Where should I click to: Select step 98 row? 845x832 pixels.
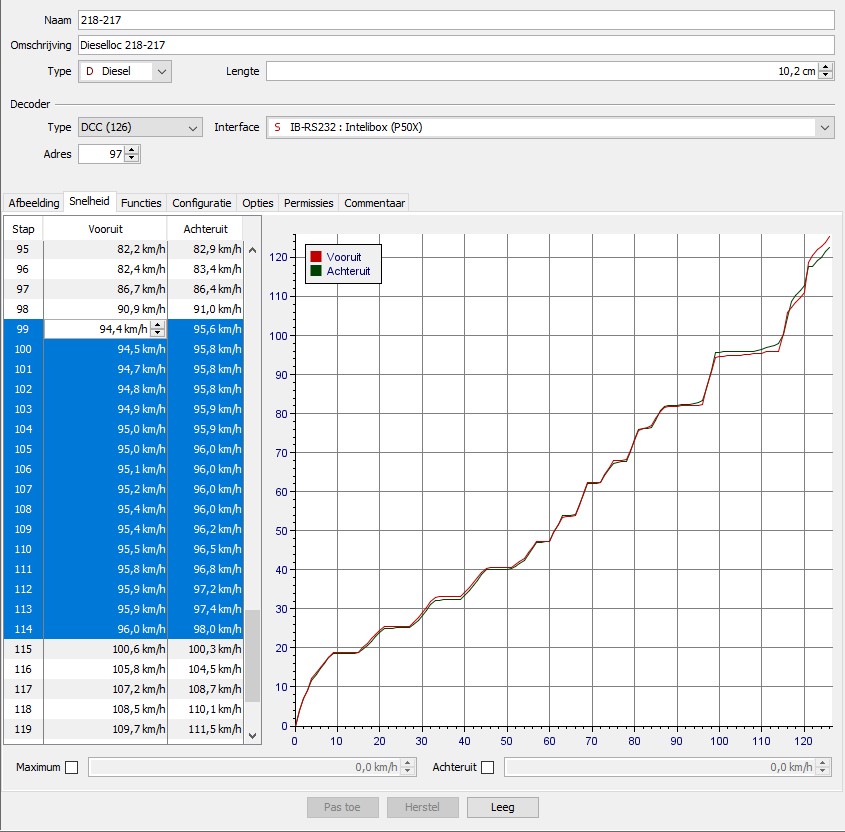coord(124,309)
